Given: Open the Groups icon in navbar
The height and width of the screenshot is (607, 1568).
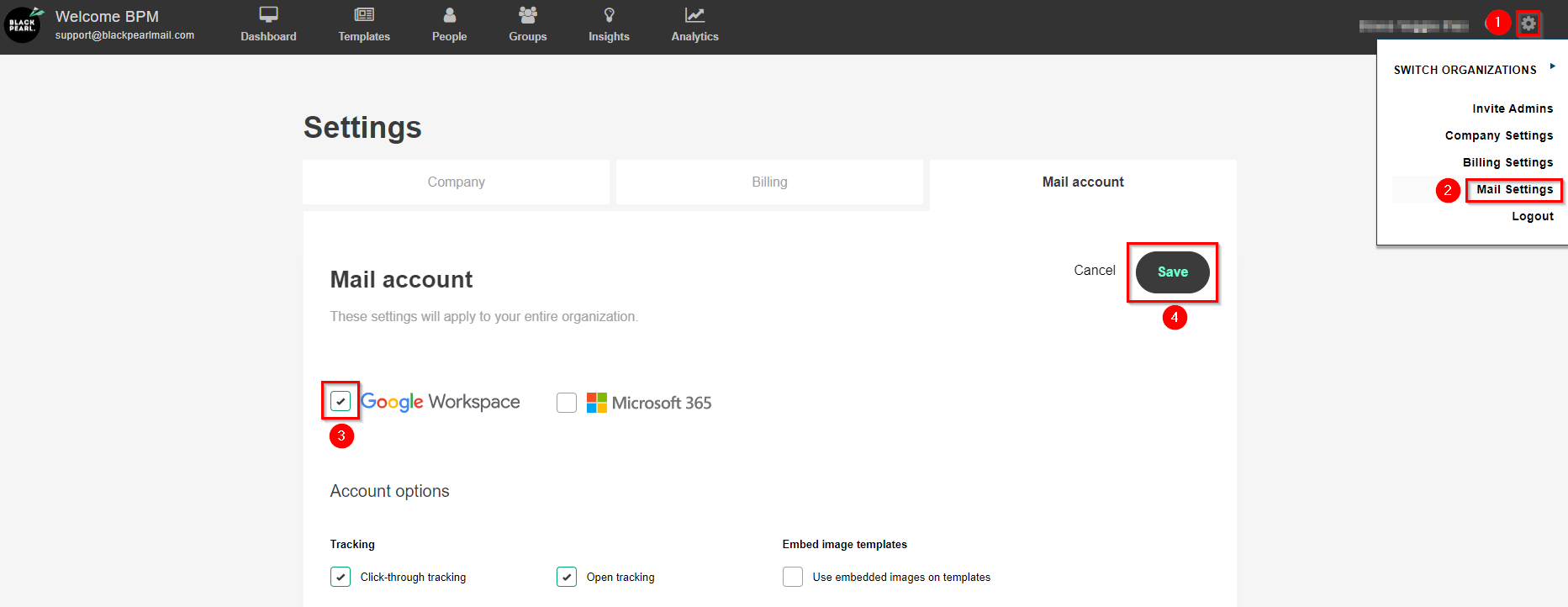Looking at the screenshot, I should coord(527,15).
